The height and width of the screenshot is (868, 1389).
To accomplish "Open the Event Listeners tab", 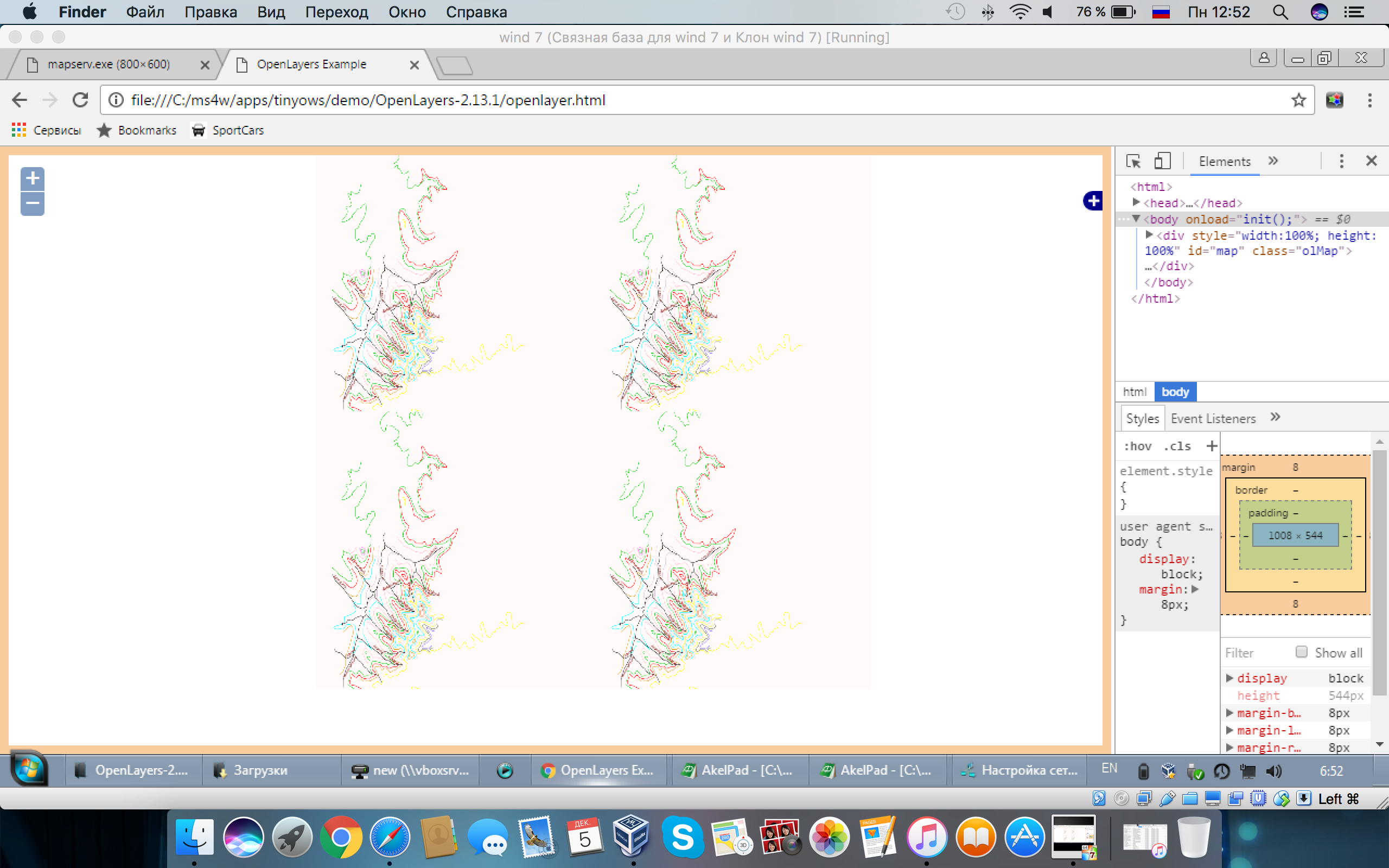I will (1213, 418).
